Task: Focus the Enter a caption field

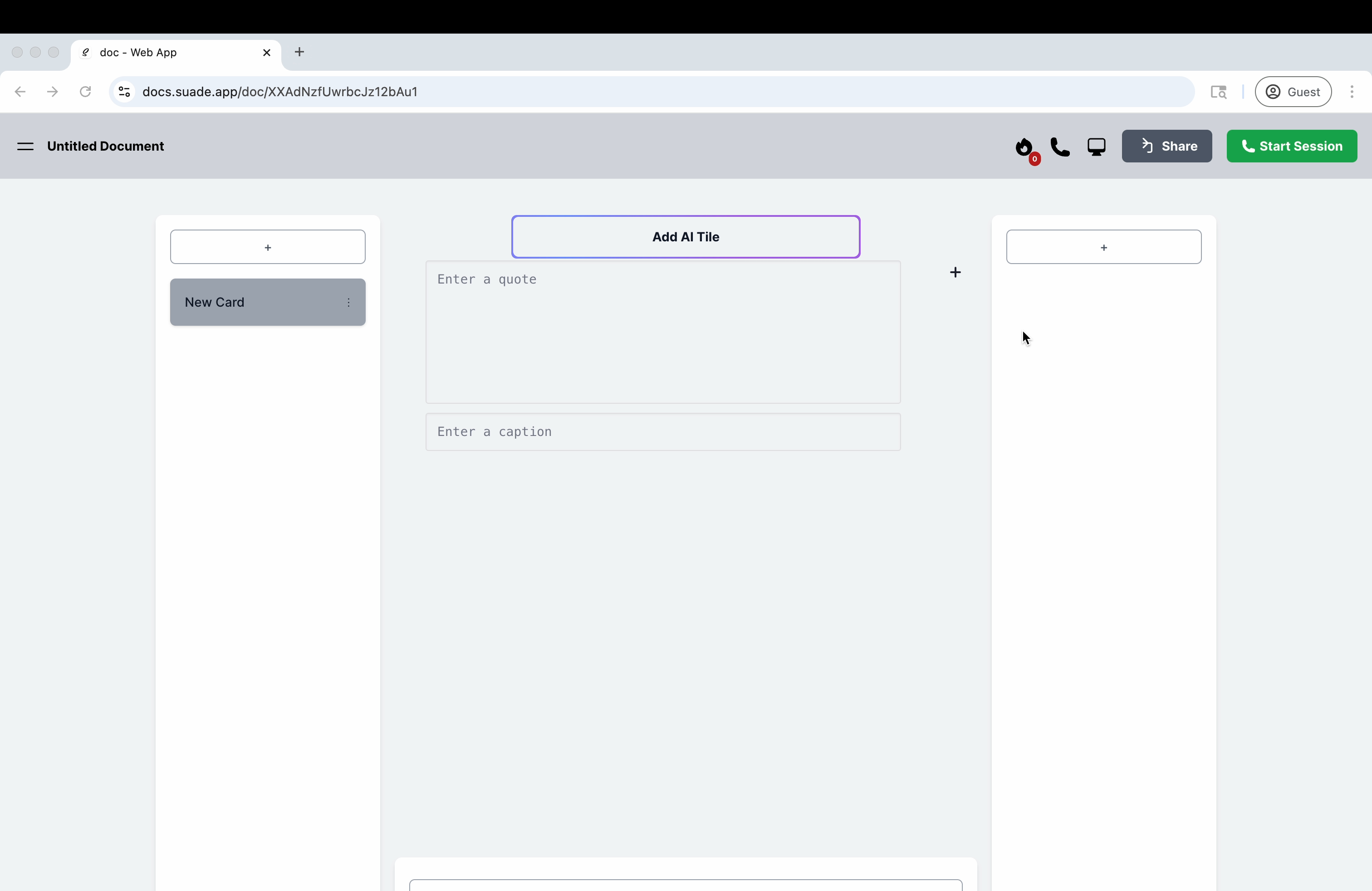Action: click(663, 432)
